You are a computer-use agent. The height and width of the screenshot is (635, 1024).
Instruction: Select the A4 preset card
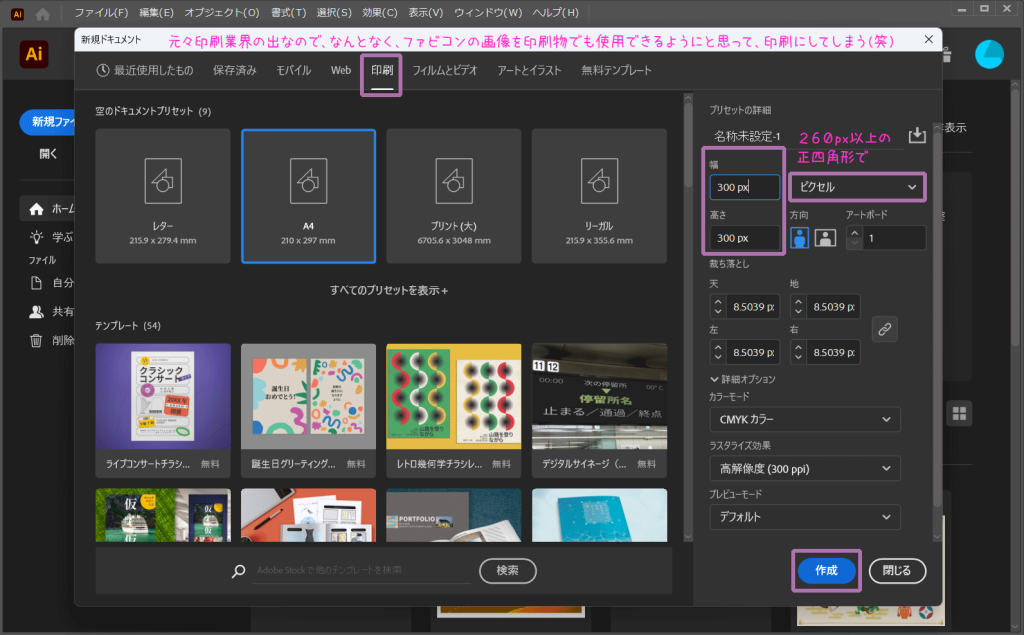[308, 196]
